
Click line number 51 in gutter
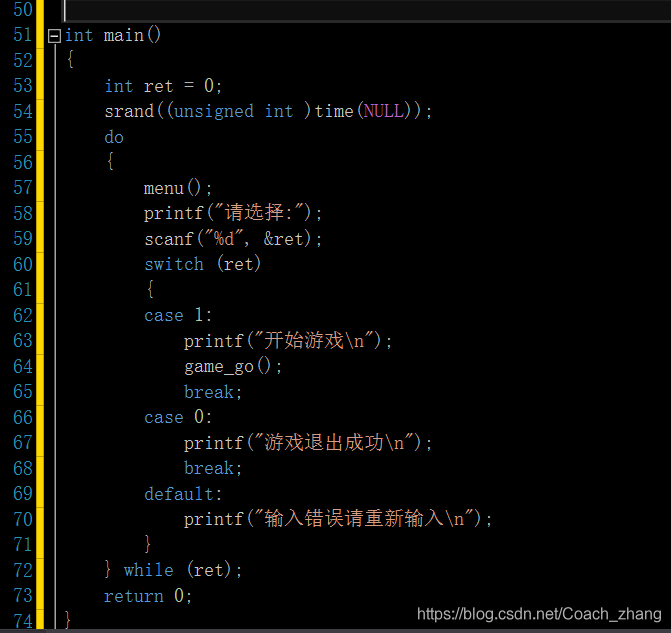point(23,35)
